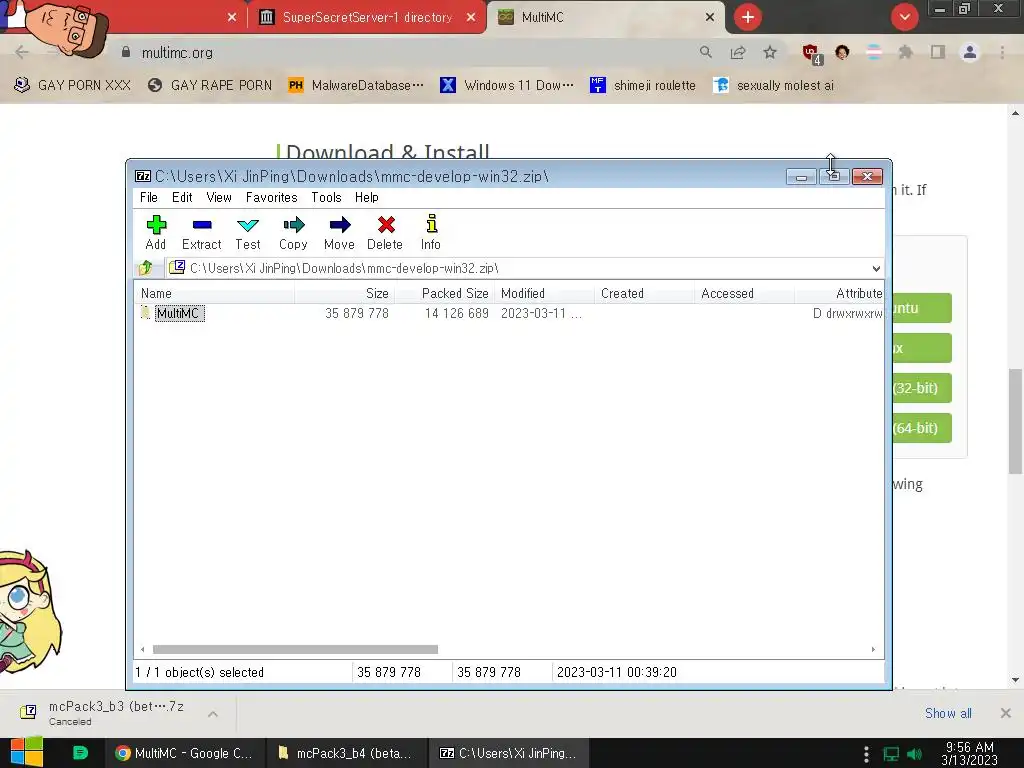The width and height of the screenshot is (1024, 768).
Task: Extract the archive with the Extract icon
Action: 202,232
